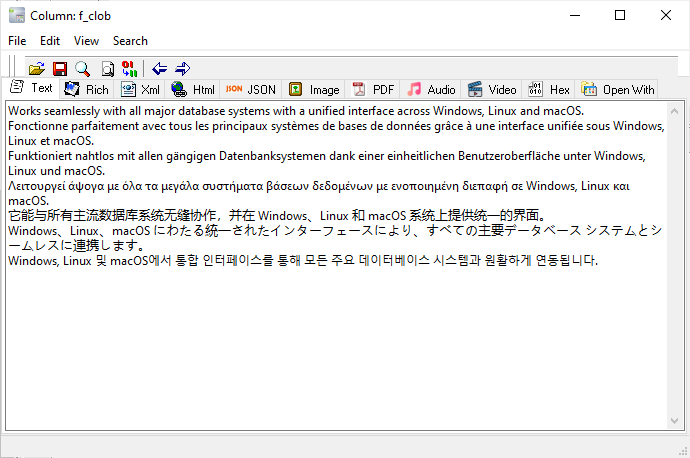690x458 pixels.
Task: Select the Open With tab
Action: (x=618, y=90)
